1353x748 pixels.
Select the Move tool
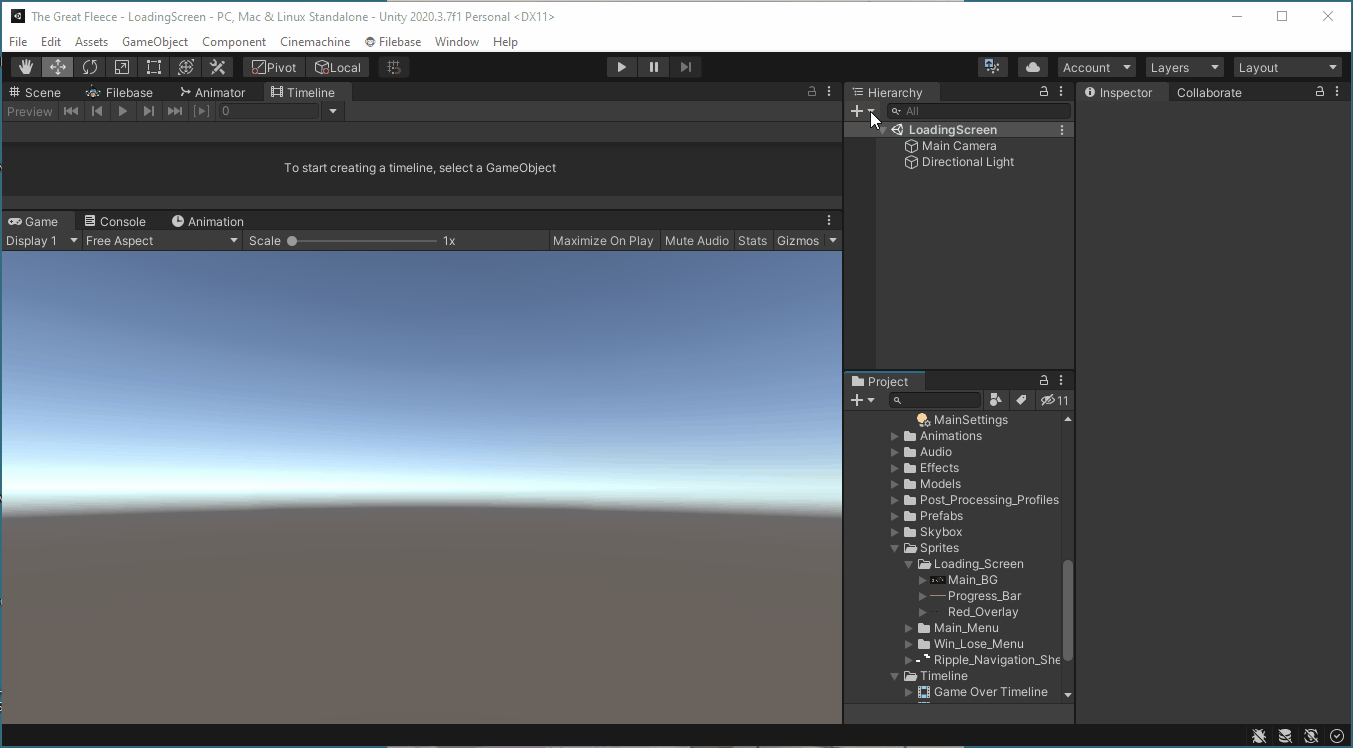[58, 67]
